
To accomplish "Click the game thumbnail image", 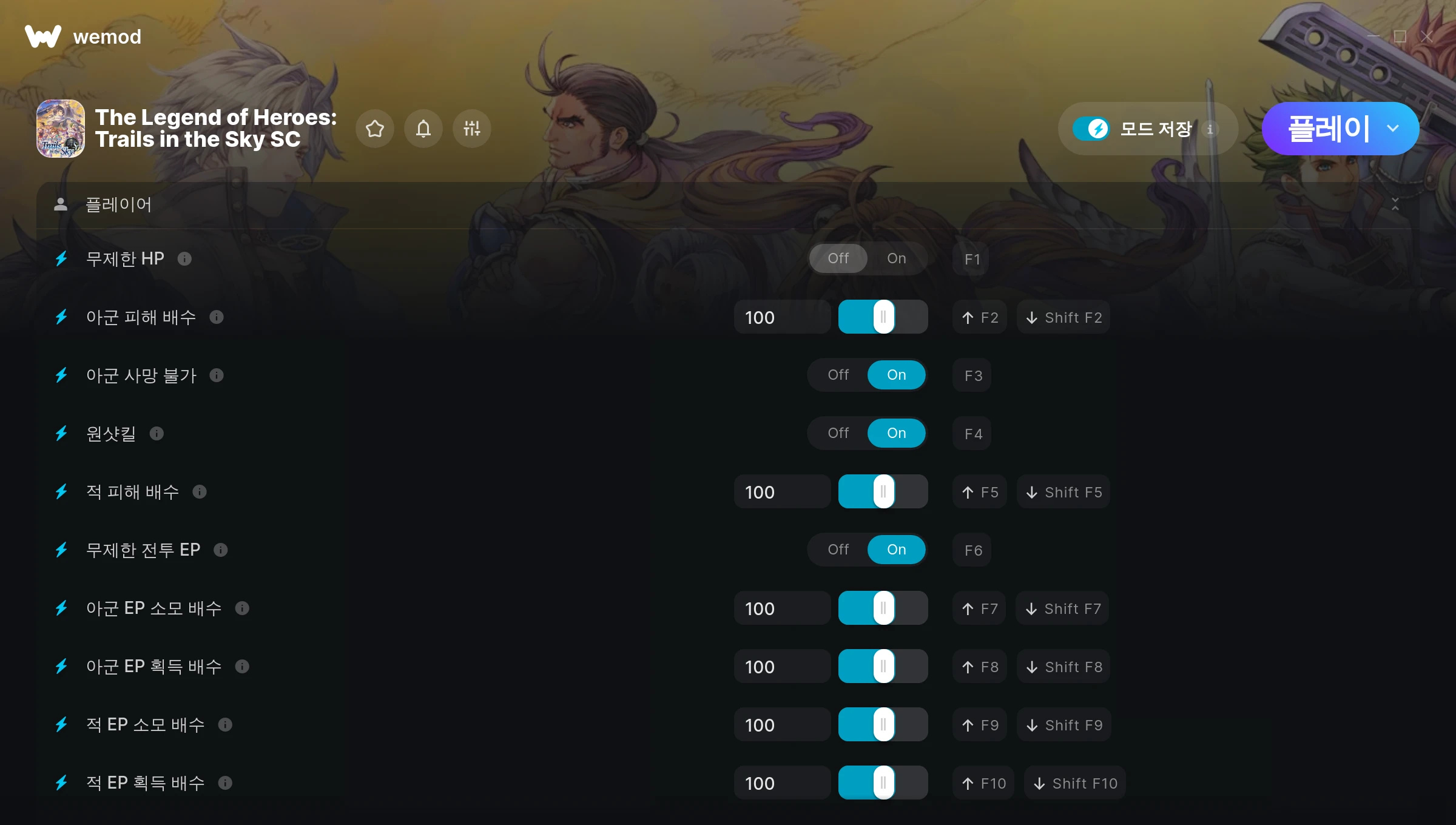I will pos(61,129).
